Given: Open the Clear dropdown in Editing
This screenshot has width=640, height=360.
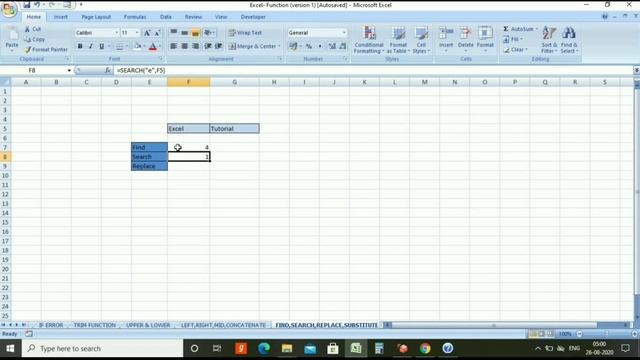Looking at the screenshot, I should click(516, 49).
